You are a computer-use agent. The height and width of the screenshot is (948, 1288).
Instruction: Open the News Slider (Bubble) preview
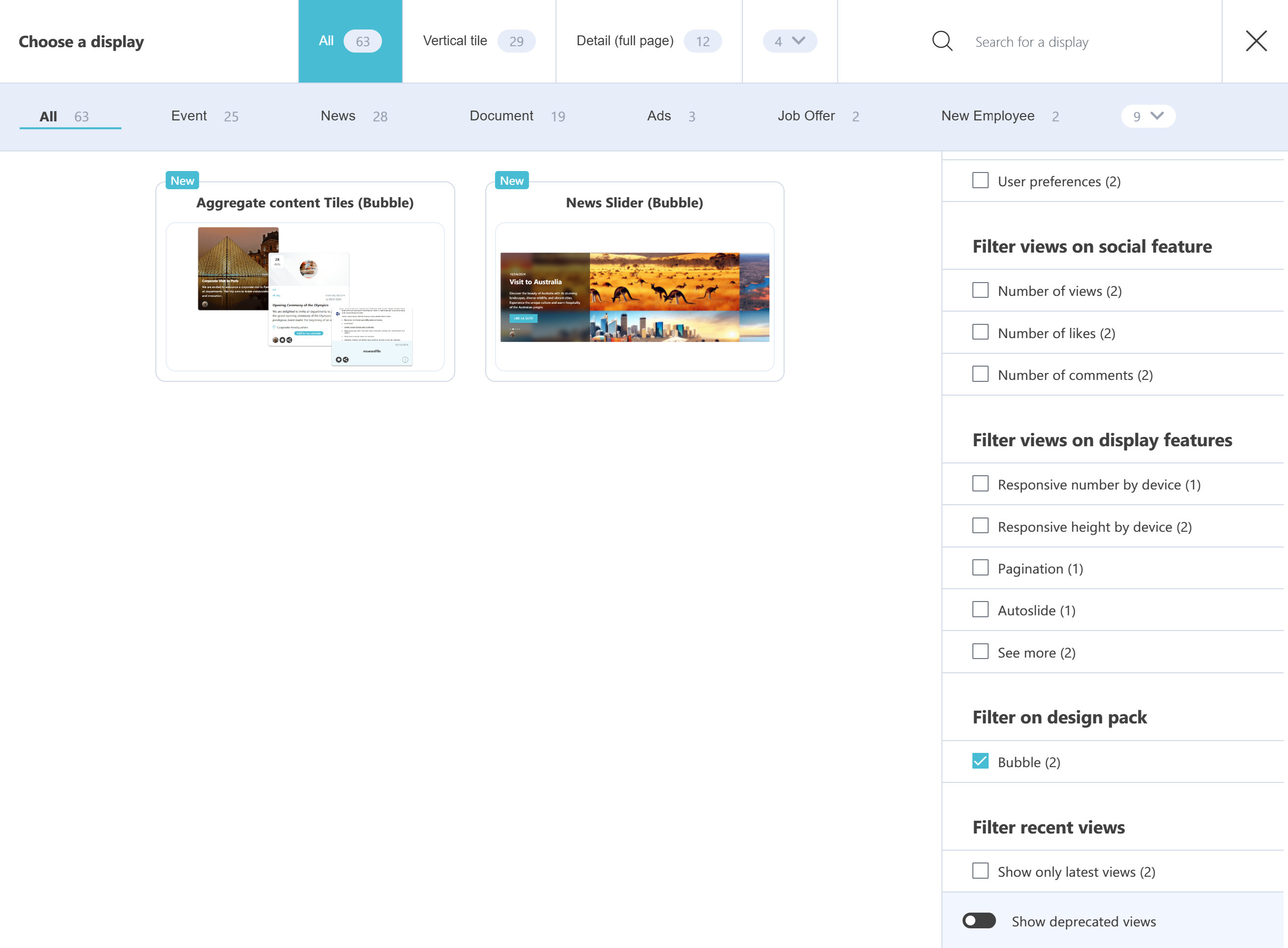634,297
